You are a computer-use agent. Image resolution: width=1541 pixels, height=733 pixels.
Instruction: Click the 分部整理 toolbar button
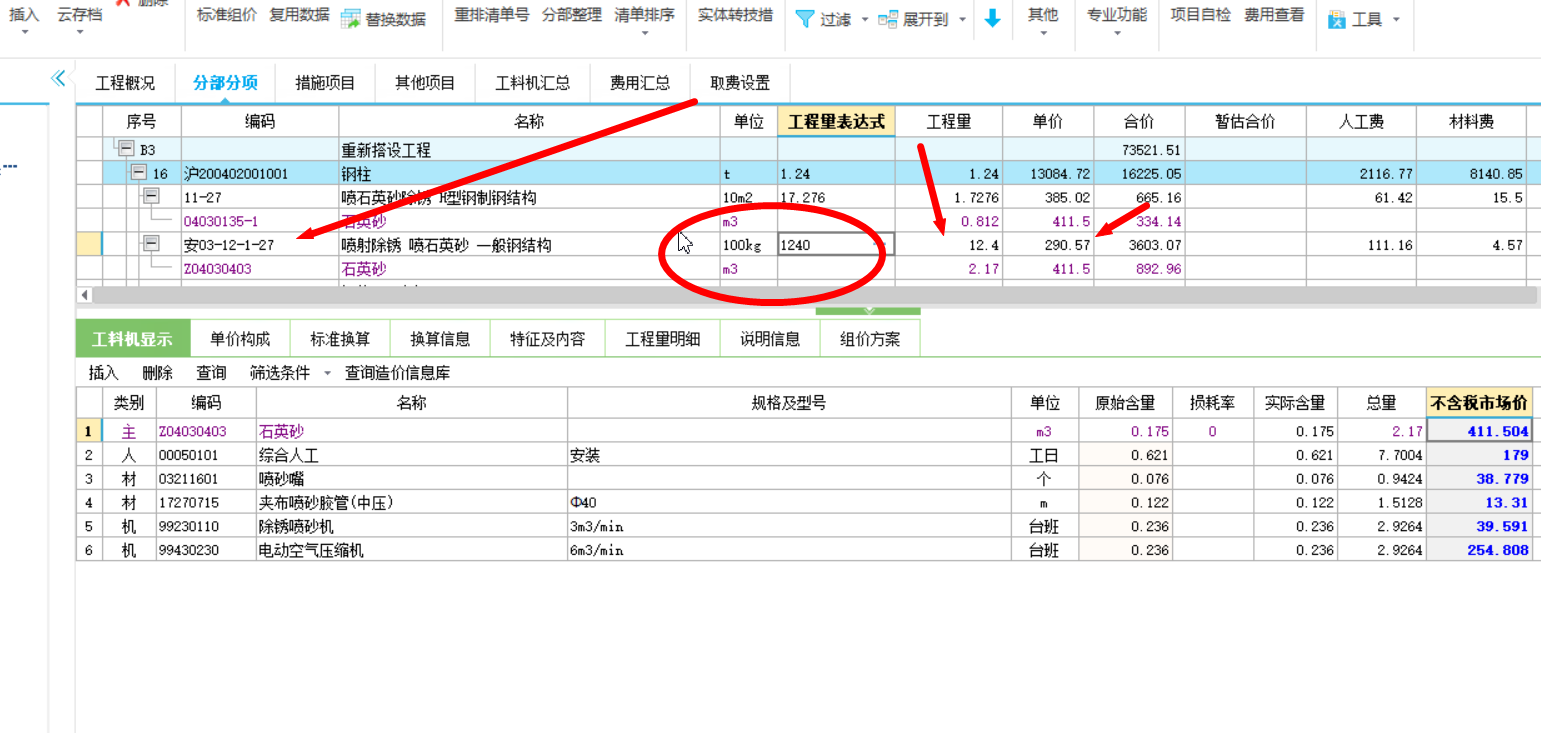tap(572, 15)
